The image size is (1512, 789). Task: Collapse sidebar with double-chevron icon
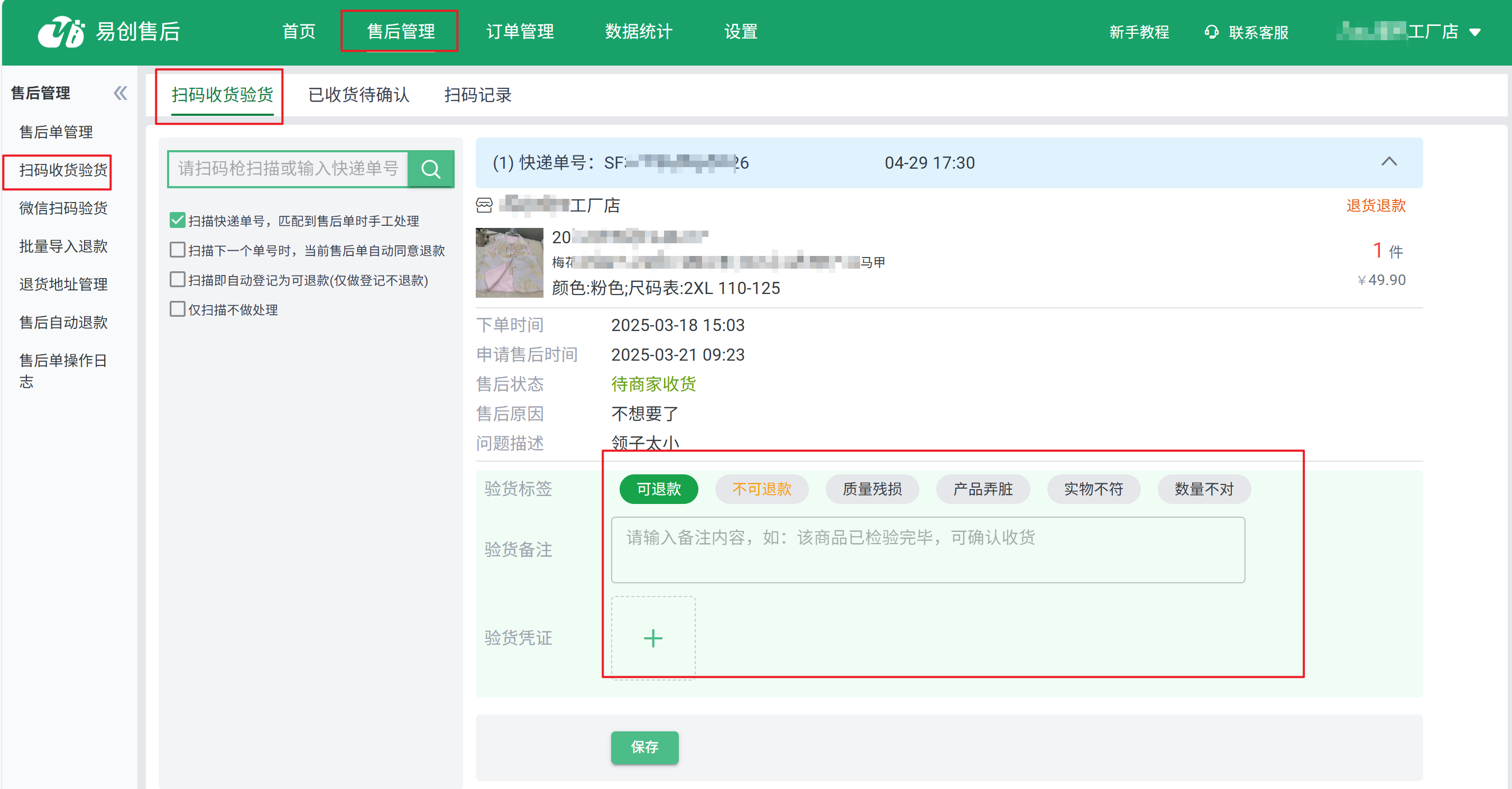point(121,93)
